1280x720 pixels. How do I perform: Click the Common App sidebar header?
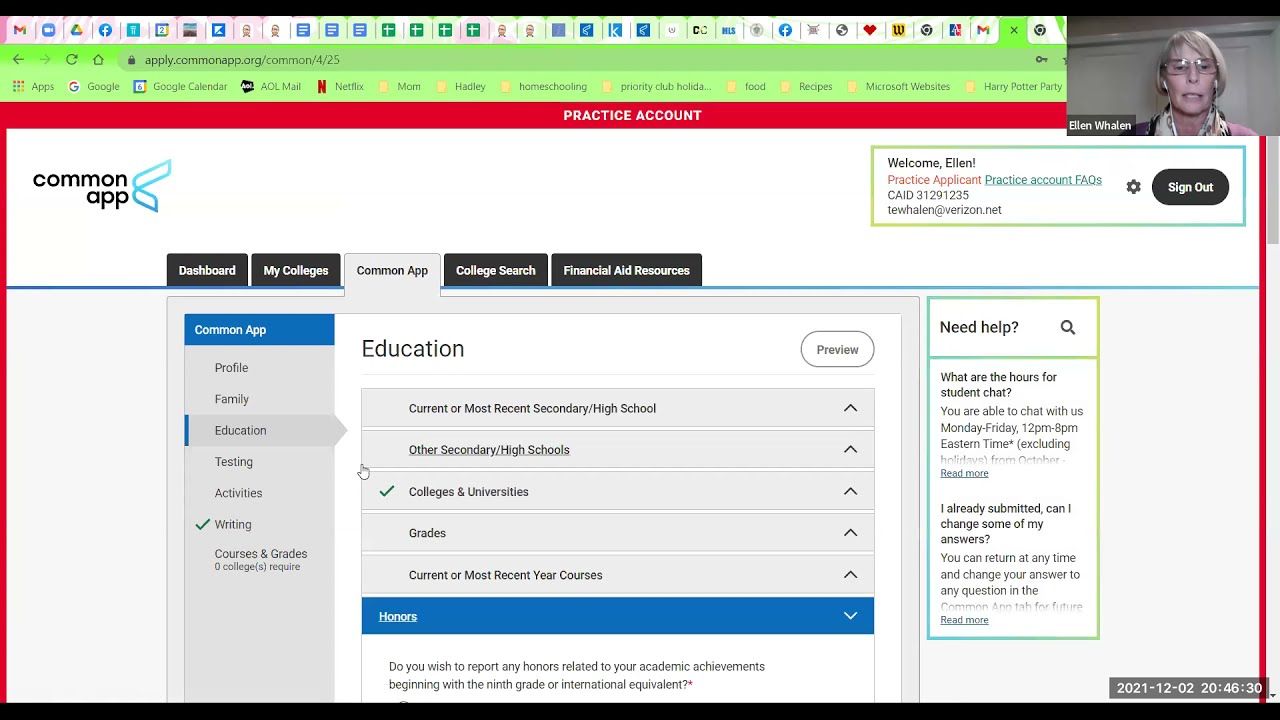[x=259, y=330]
